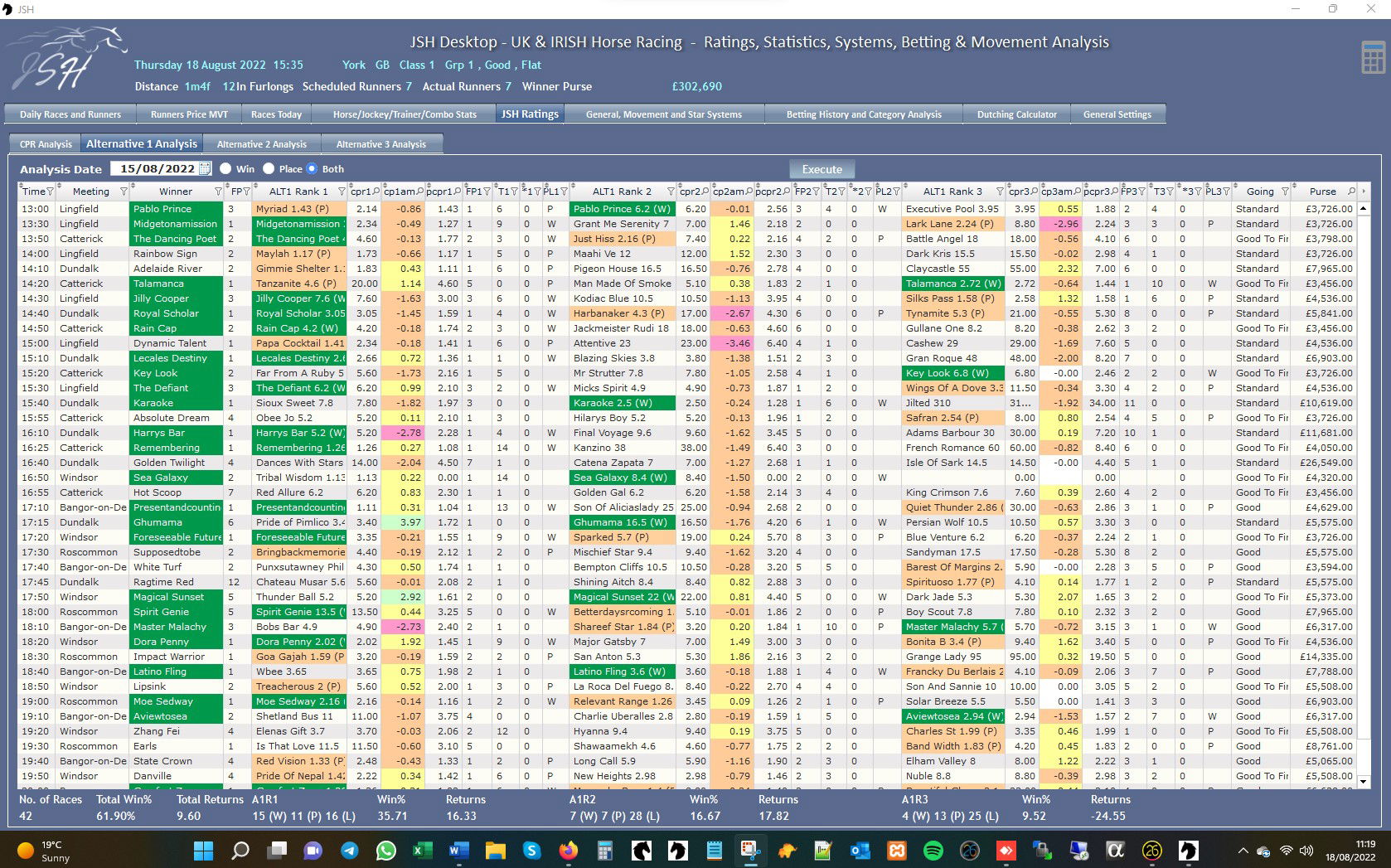
Task: Switch to Alternative 3 Analysis subtab
Action: [x=381, y=144]
